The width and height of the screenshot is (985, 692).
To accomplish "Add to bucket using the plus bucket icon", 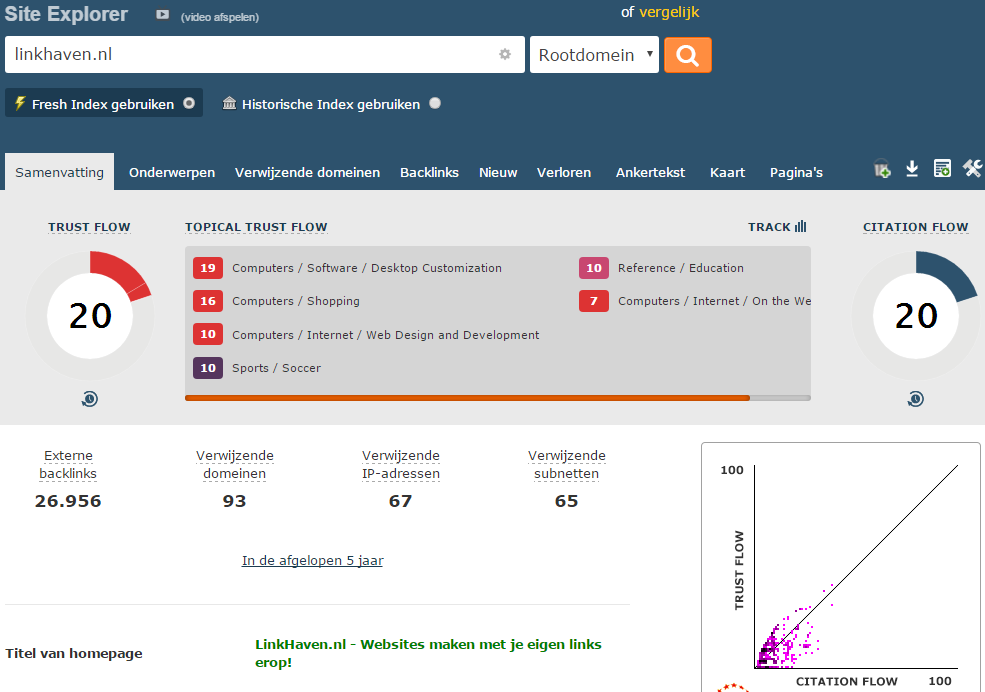I will coord(883,168).
